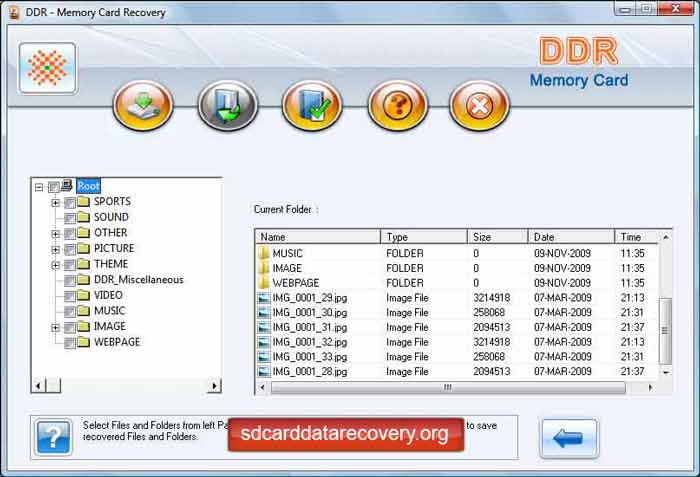Viewport: 700px width, 477px height.
Task: Click the file list scroll-up arrow
Action: pos(666,237)
